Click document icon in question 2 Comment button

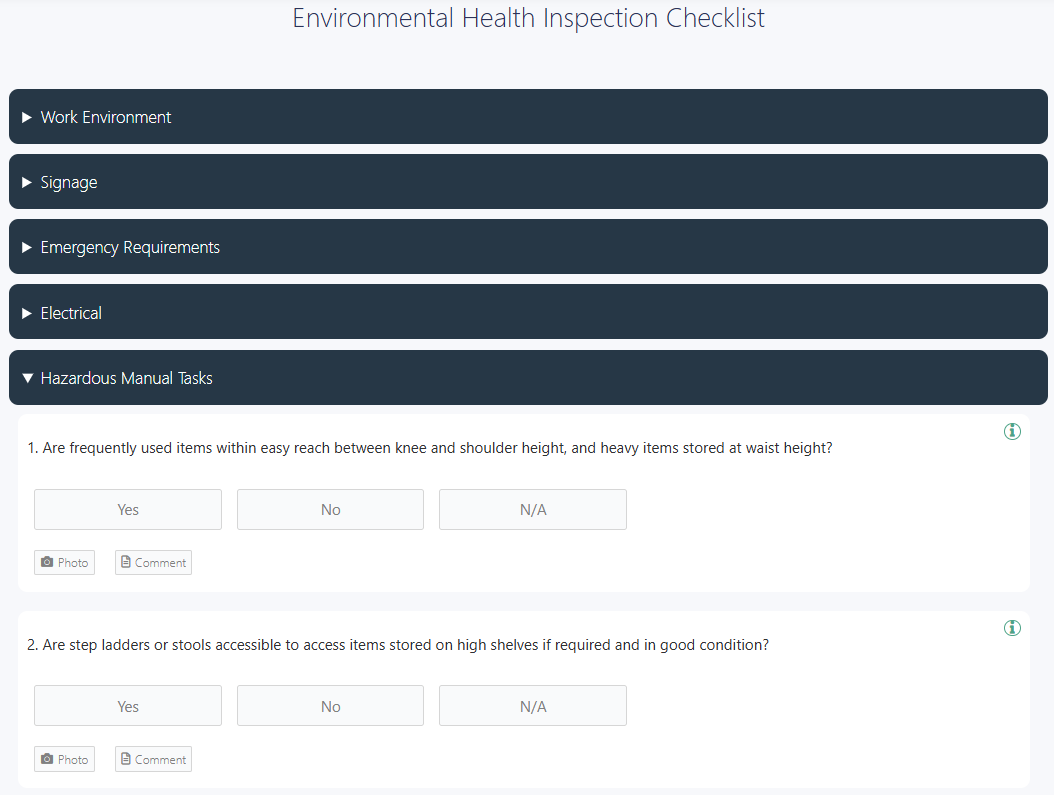(126, 759)
